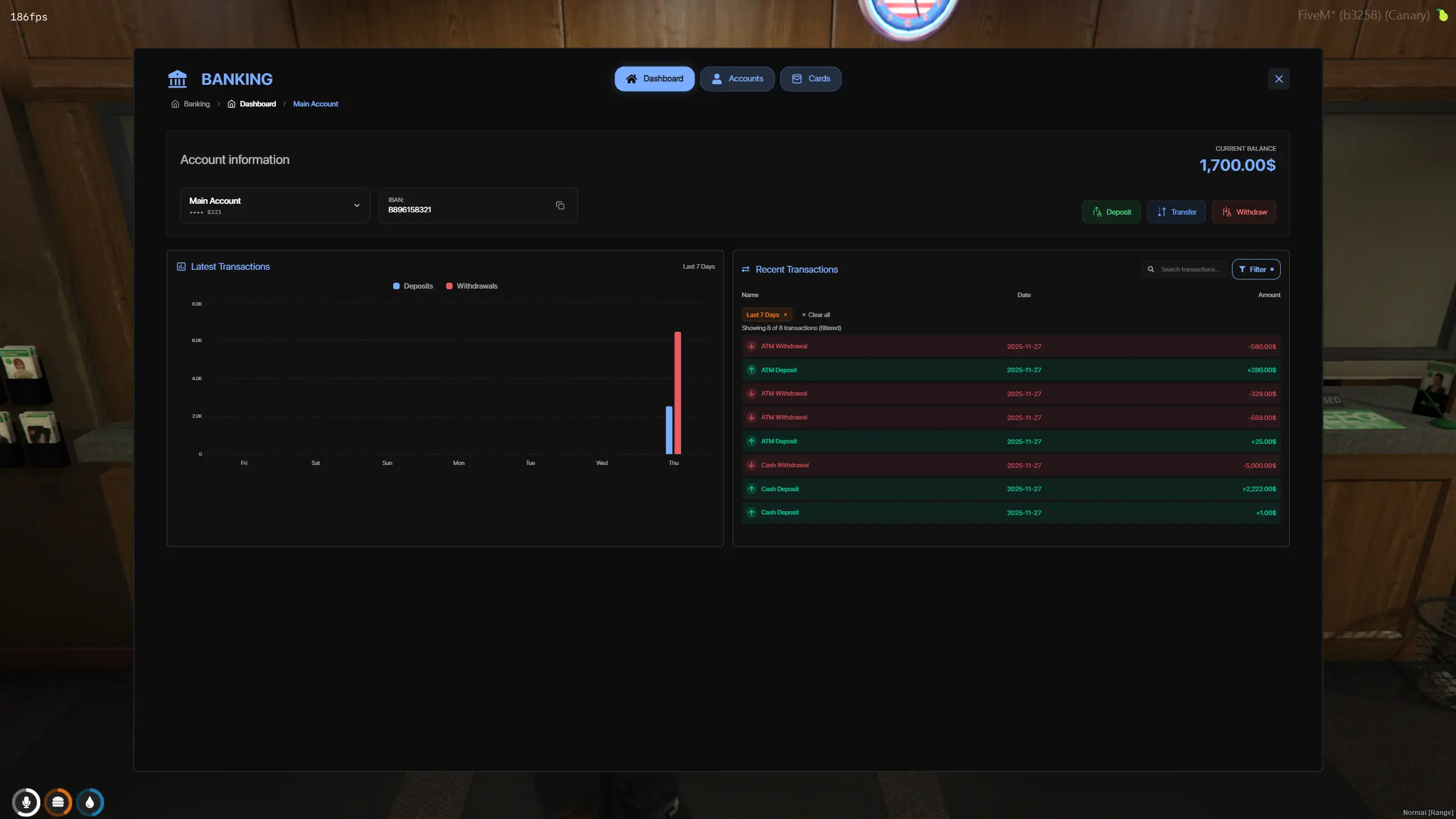Screen dimensions: 1456x819
Task: Switch to the Cards tab
Action: click(810, 79)
